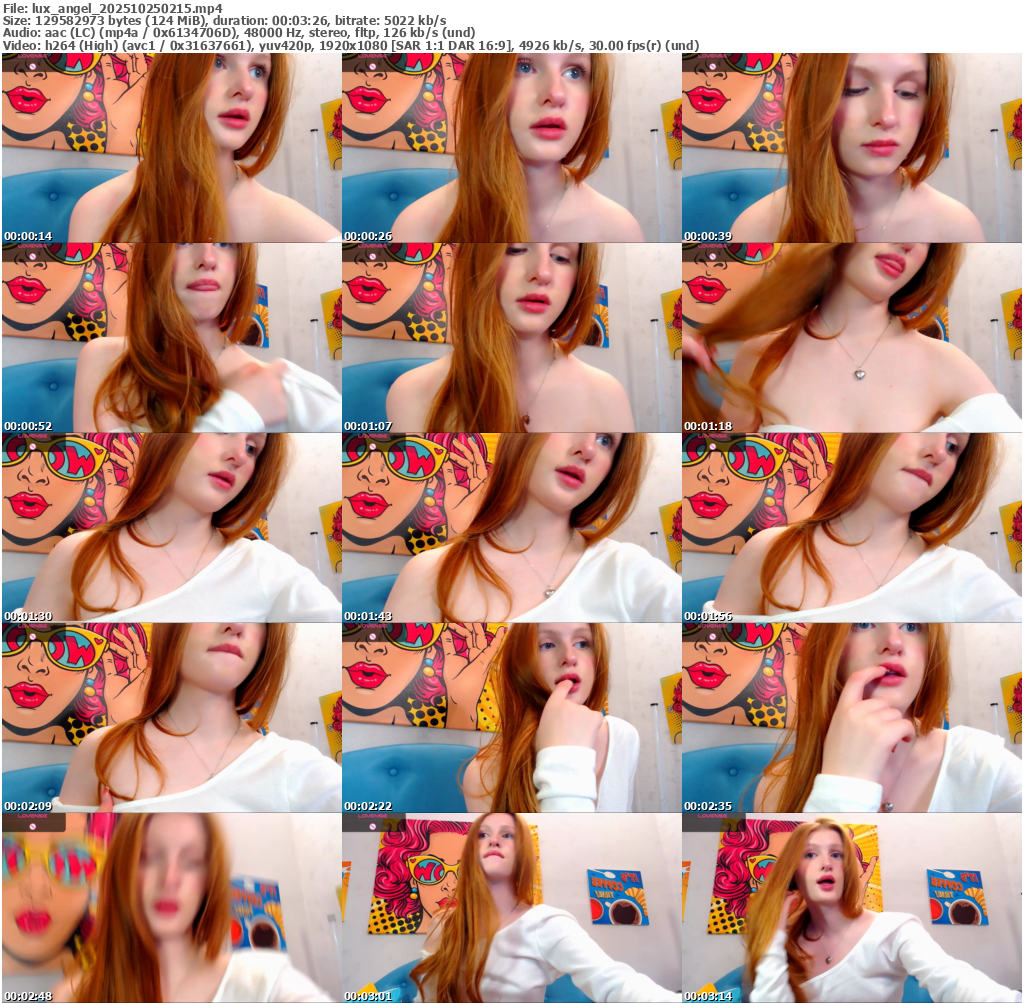Select the thumbnail frame at 00:02:09

point(171,718)
